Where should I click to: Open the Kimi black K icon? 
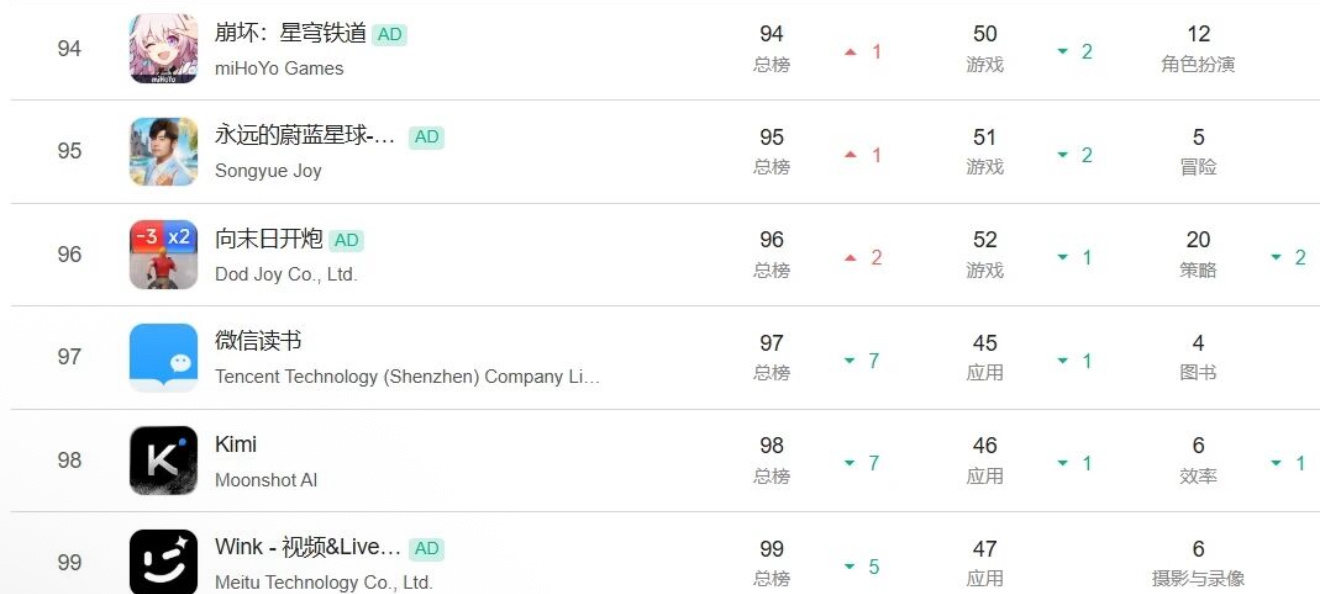click(x=164, y=460)
